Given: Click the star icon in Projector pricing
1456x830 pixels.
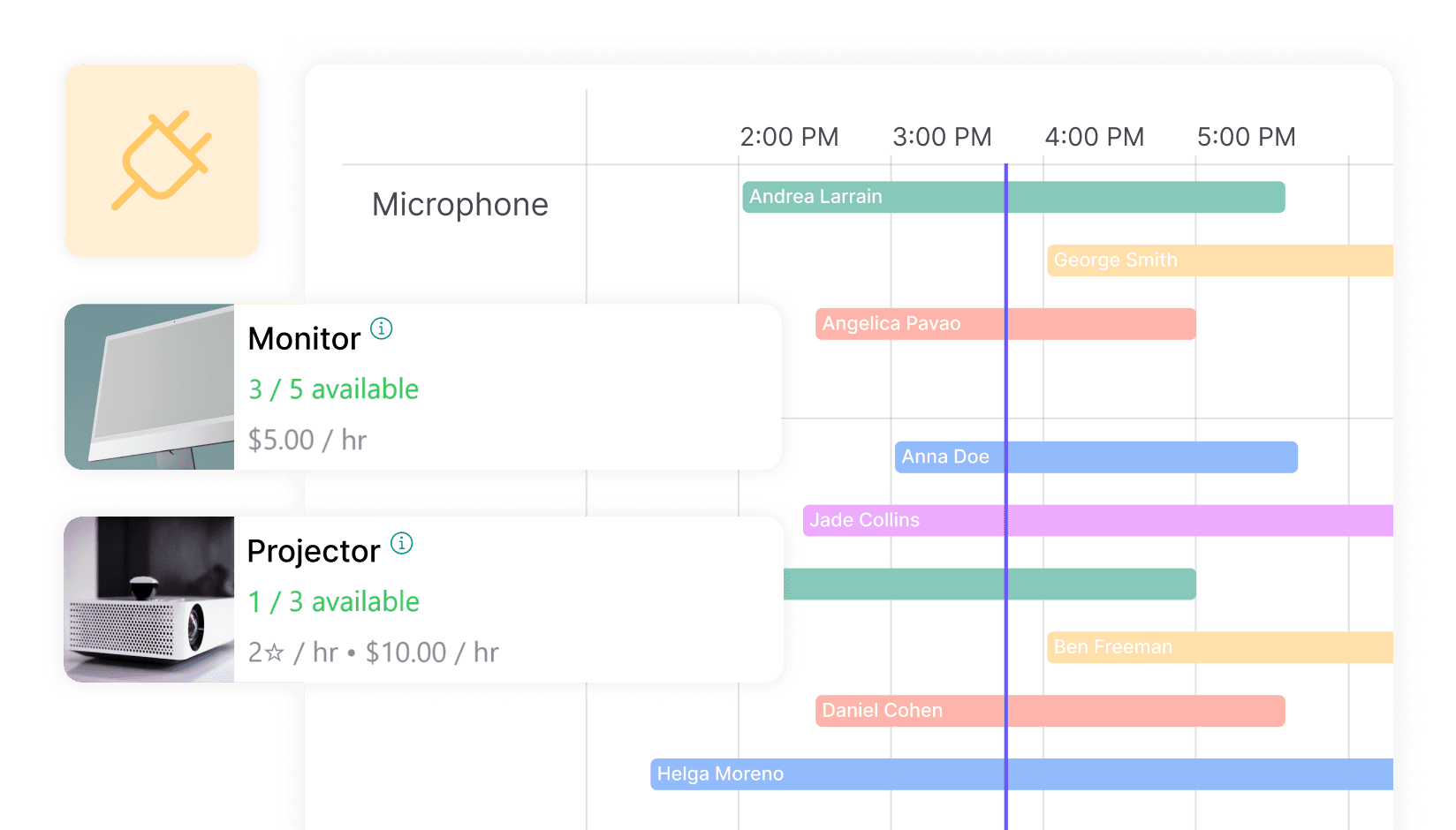Looking at the screenshot, I should click(x=275, y=653).
